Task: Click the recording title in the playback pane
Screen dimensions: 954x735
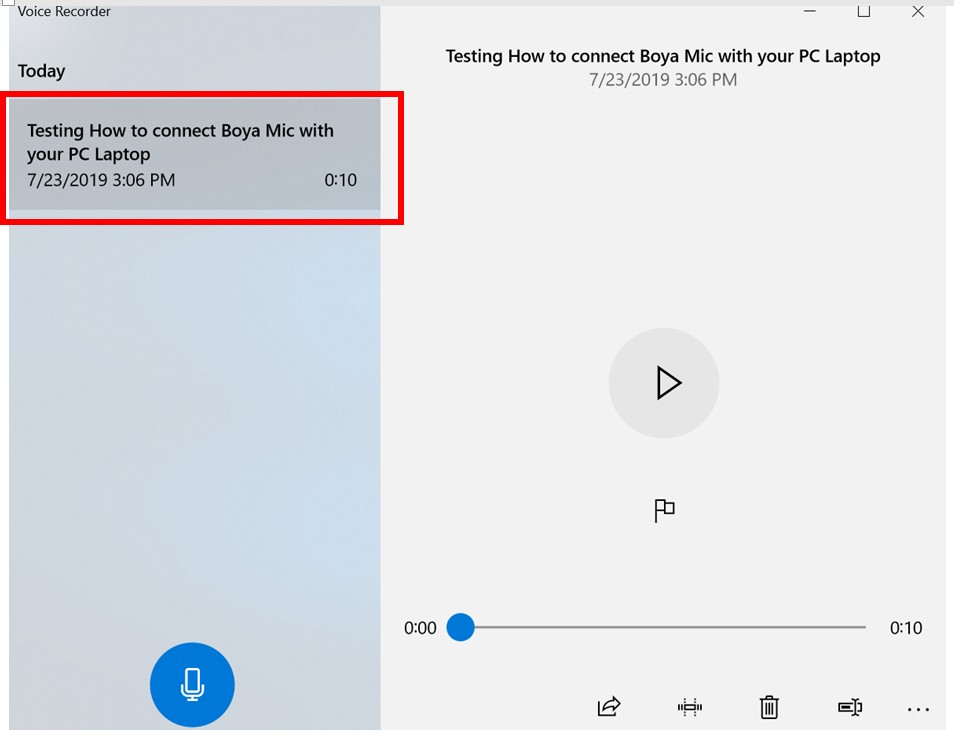Action: (663, 56)
